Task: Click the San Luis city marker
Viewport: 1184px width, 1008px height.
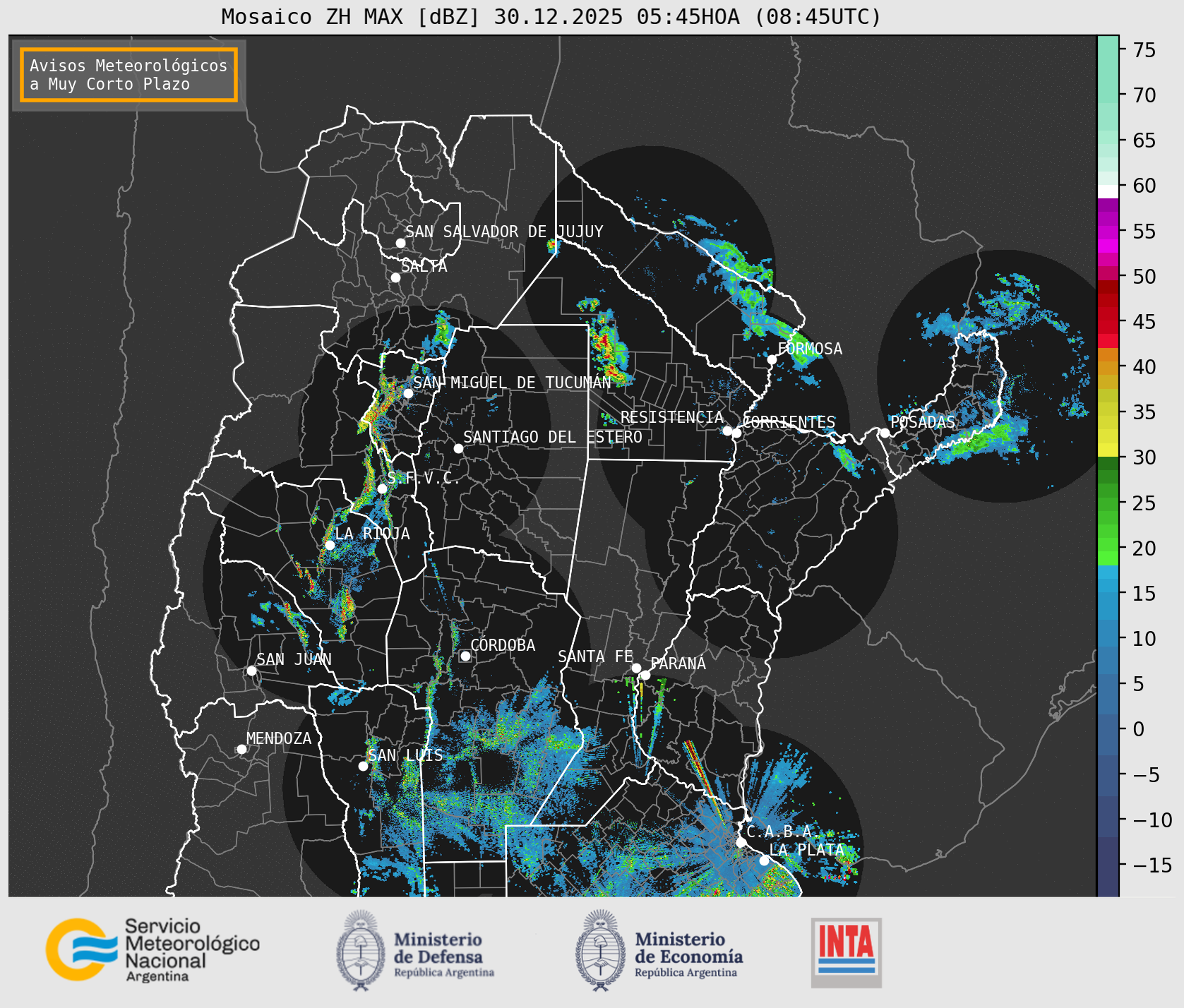Action: [x=363, y=766]
